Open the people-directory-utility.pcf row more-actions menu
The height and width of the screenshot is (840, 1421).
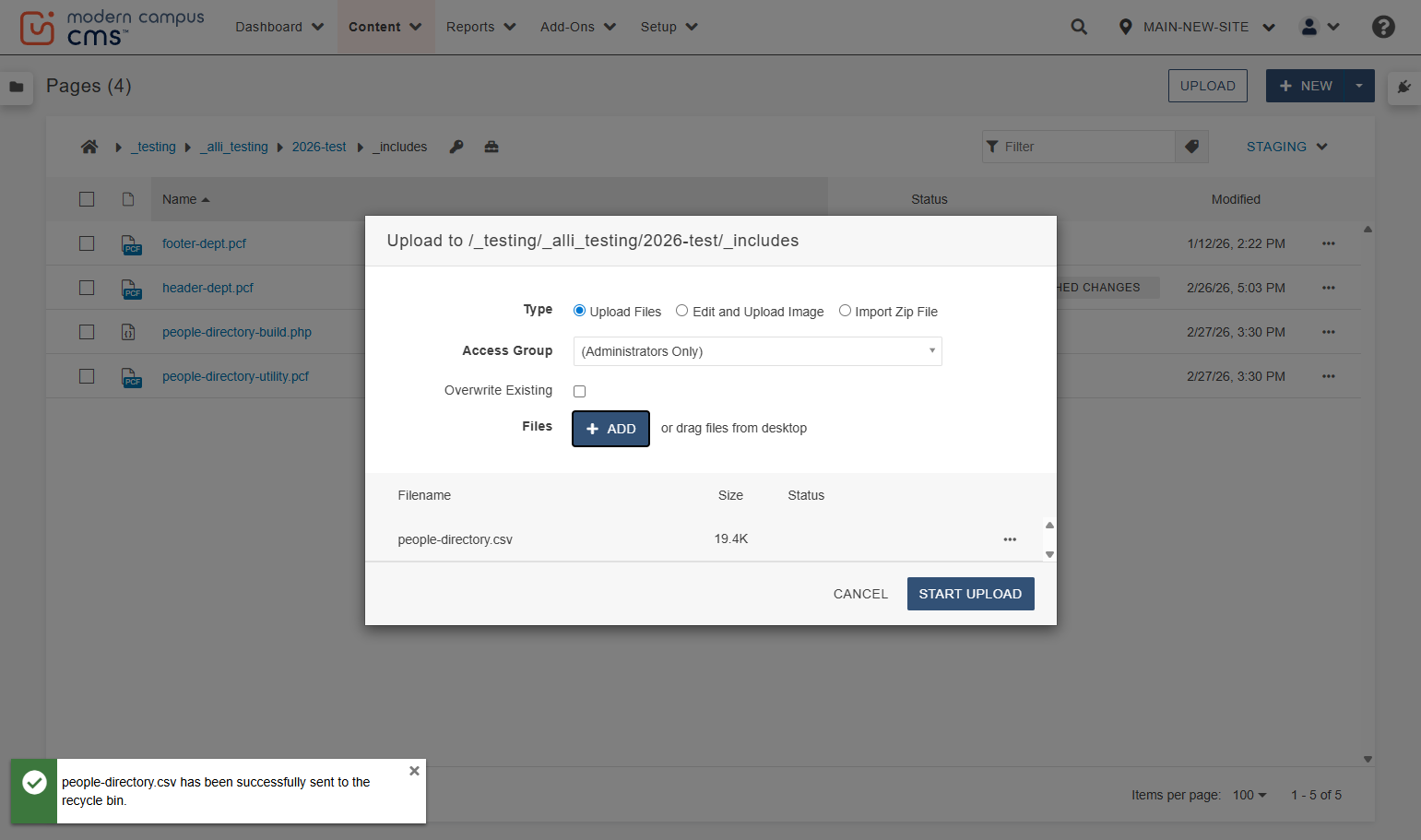coord(1329,376)
